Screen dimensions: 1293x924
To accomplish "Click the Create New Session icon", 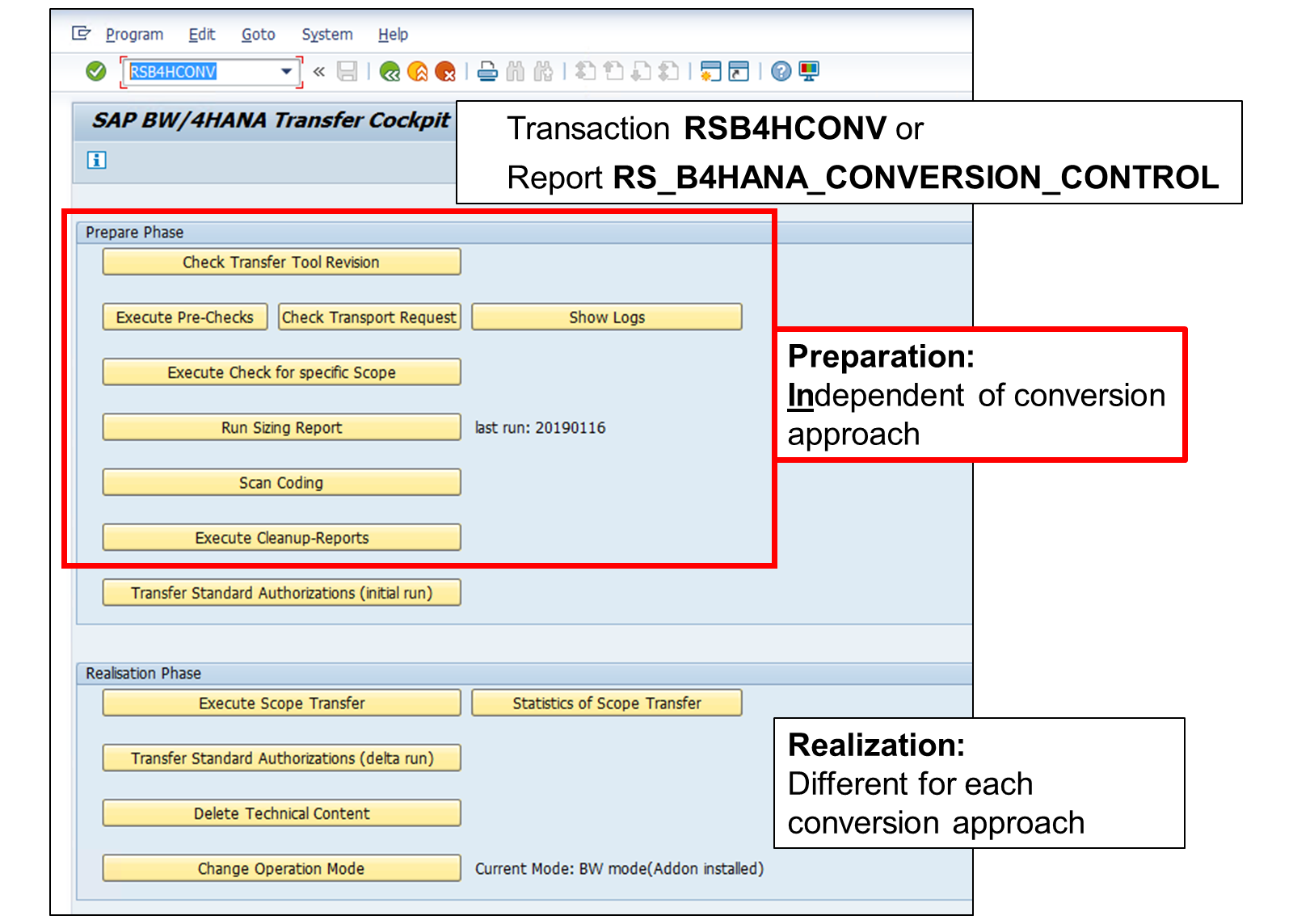I will point(711,71).
